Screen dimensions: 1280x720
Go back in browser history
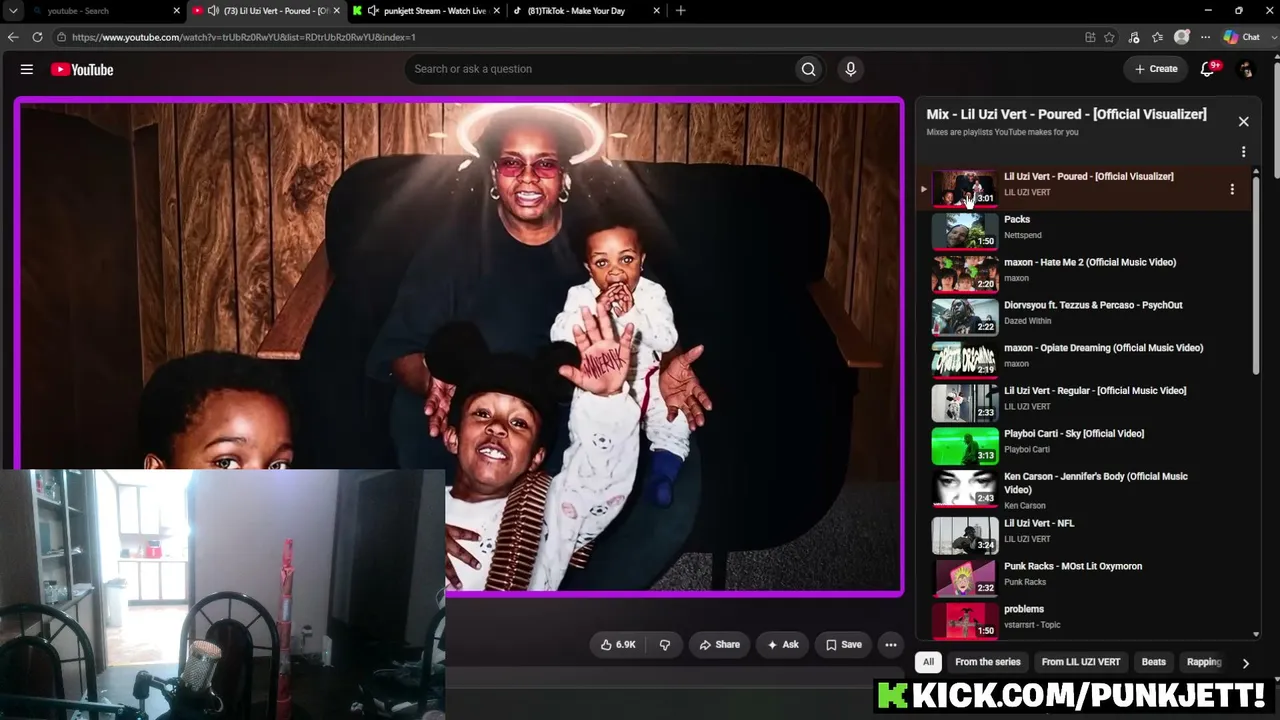pyautogui.click(x=13, y=37)
